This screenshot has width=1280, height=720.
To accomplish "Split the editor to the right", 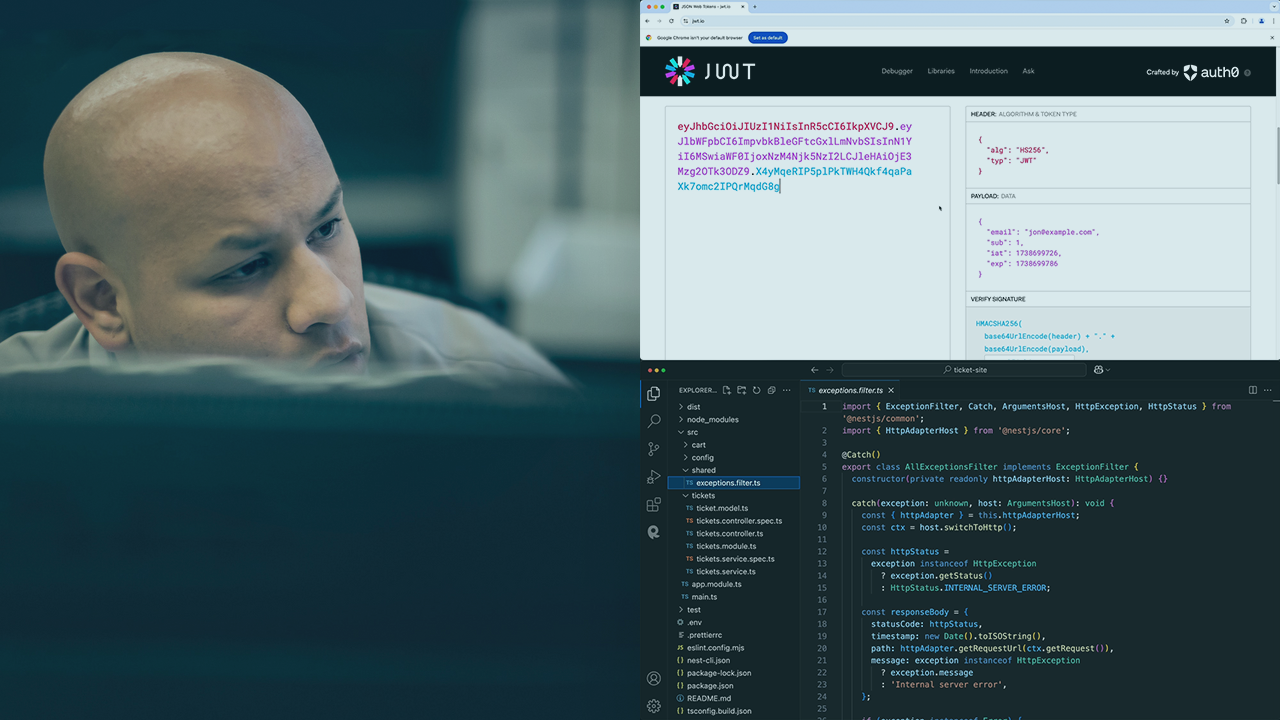I will [1252, 390].
